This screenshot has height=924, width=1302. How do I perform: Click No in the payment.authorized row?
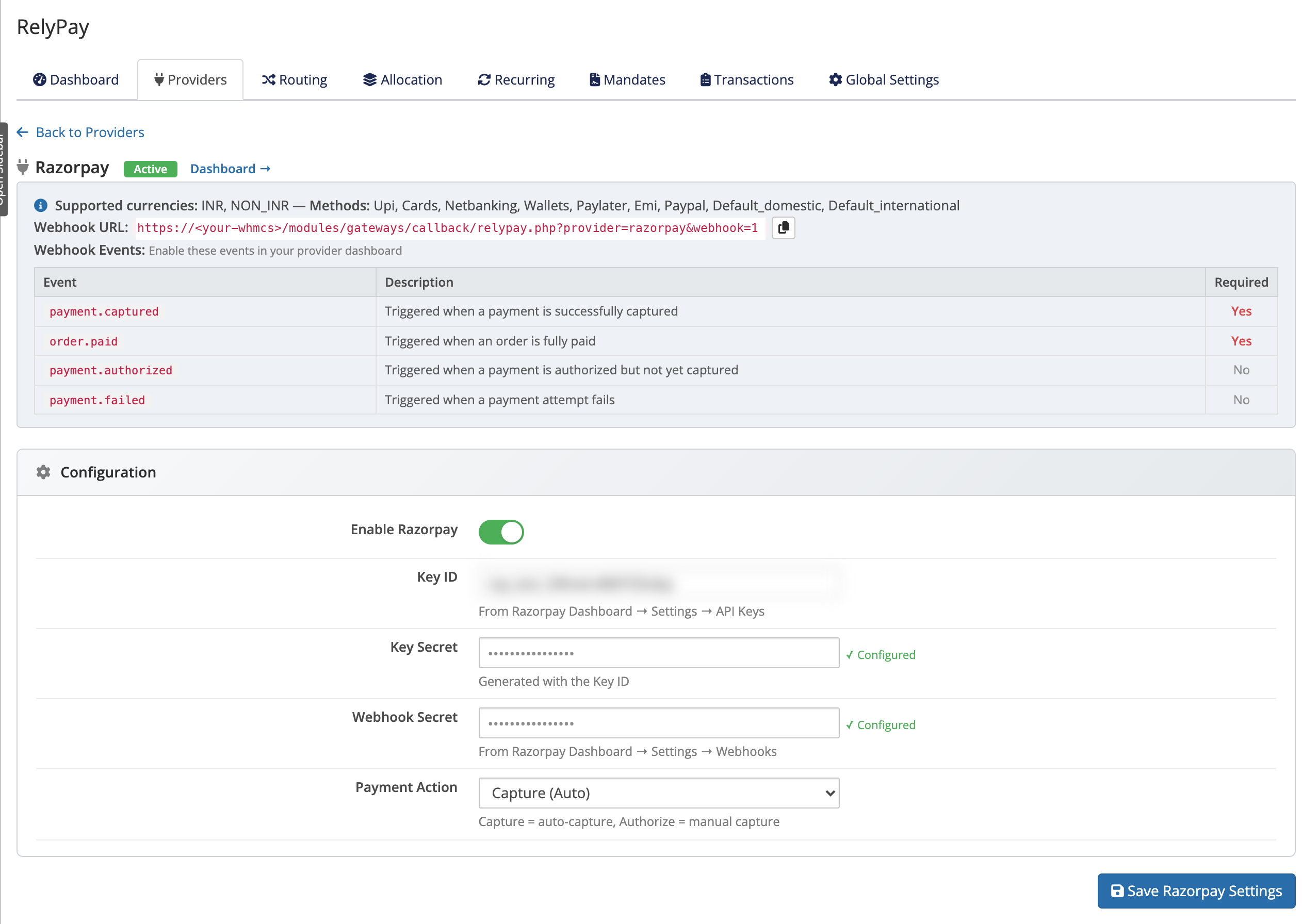click(x=1241, y=370)
